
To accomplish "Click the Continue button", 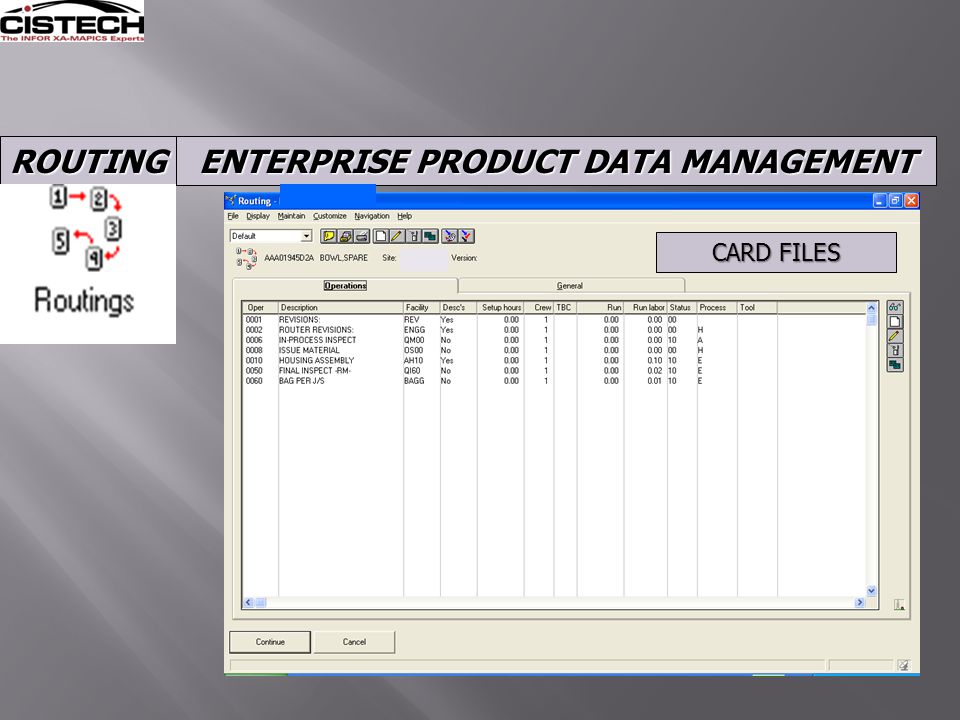I will pyautogui.click(x=270, y=642).
